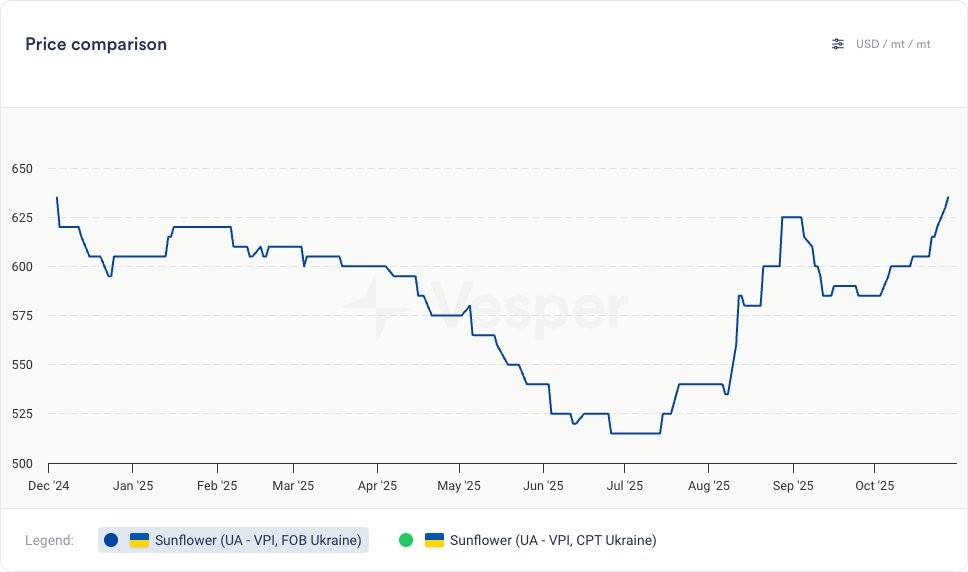Click the Feb '25 x-axis label
Viewport: 968px width, 572px height.
click(217, 486)
